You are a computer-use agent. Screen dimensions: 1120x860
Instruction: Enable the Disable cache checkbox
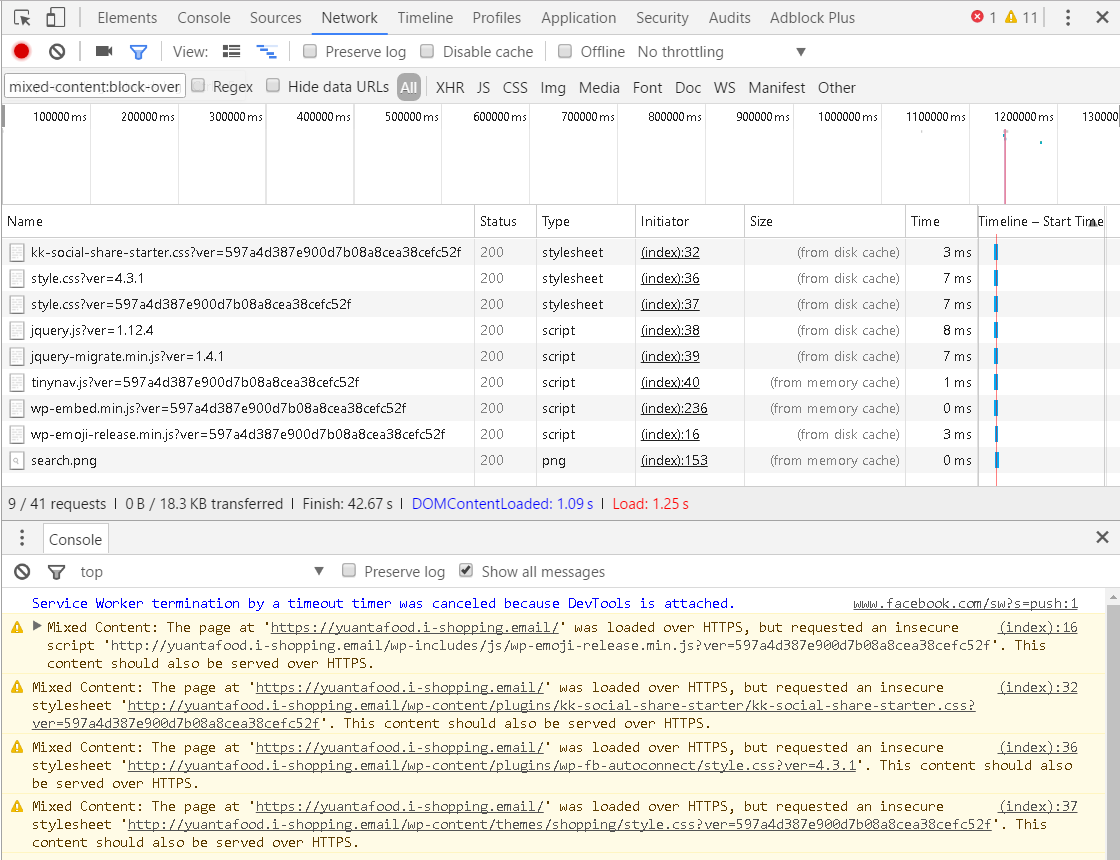(x=427, y=51)
